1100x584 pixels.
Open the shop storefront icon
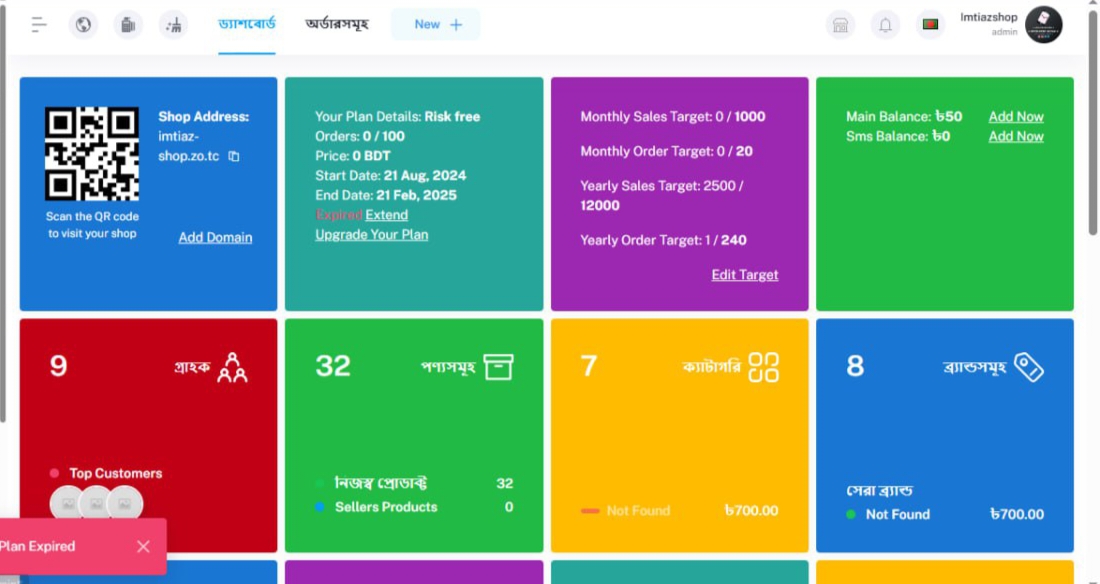point(841,25)
